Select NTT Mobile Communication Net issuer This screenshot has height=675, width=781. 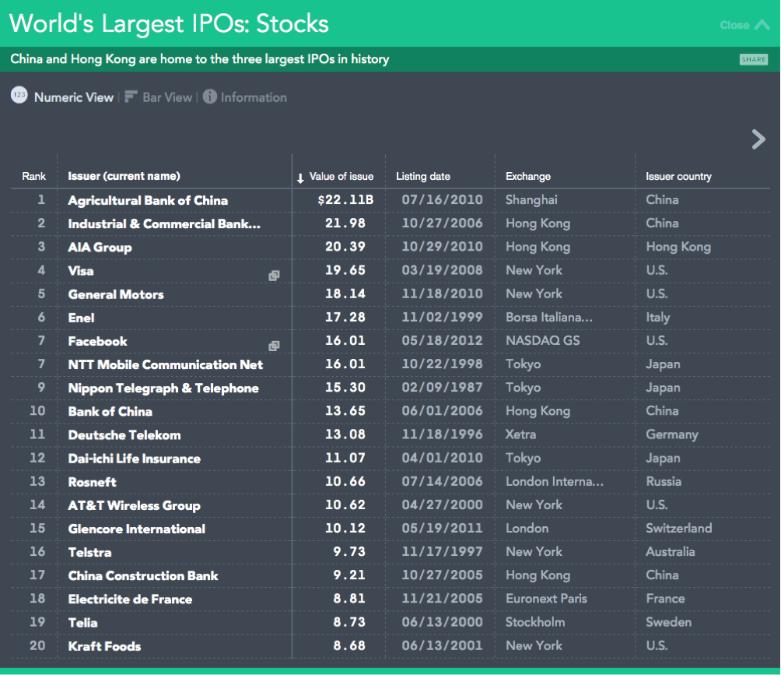click(165, 365)
